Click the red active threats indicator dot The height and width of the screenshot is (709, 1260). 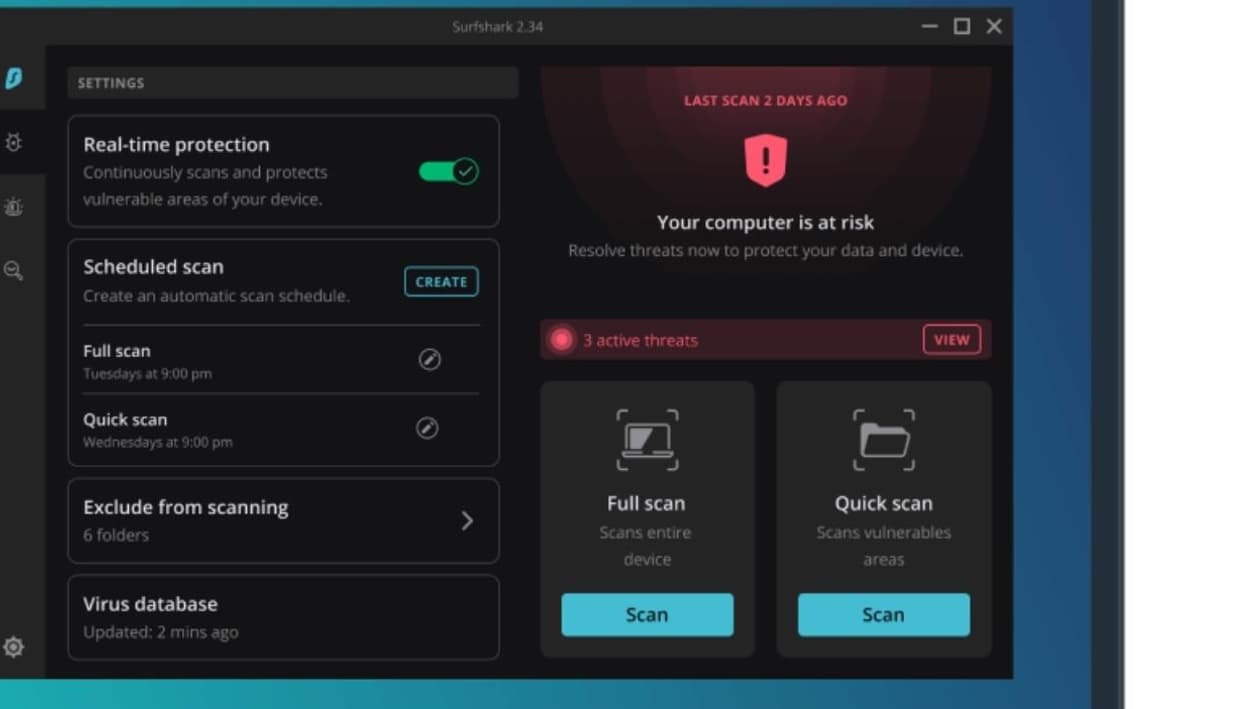pos(562,340)
